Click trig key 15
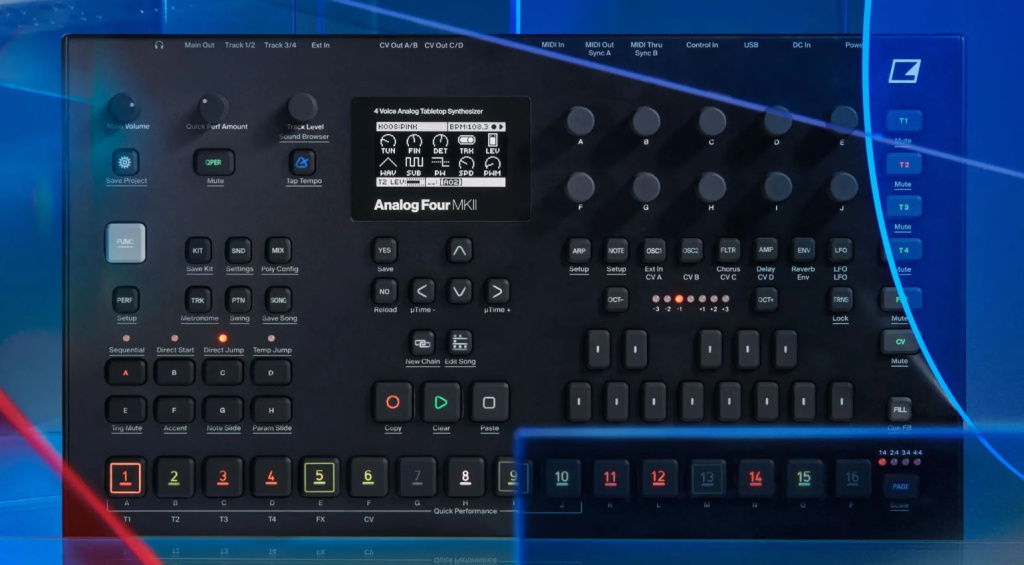 [x=804, y=477]
